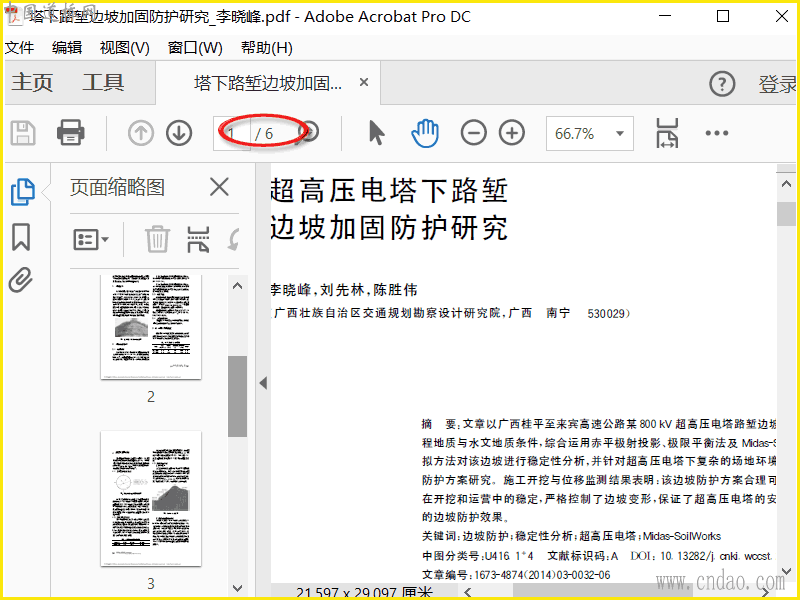This screenshot has width=800, height=600.
Task: Click the Save file icon
Action: (23, 133)
